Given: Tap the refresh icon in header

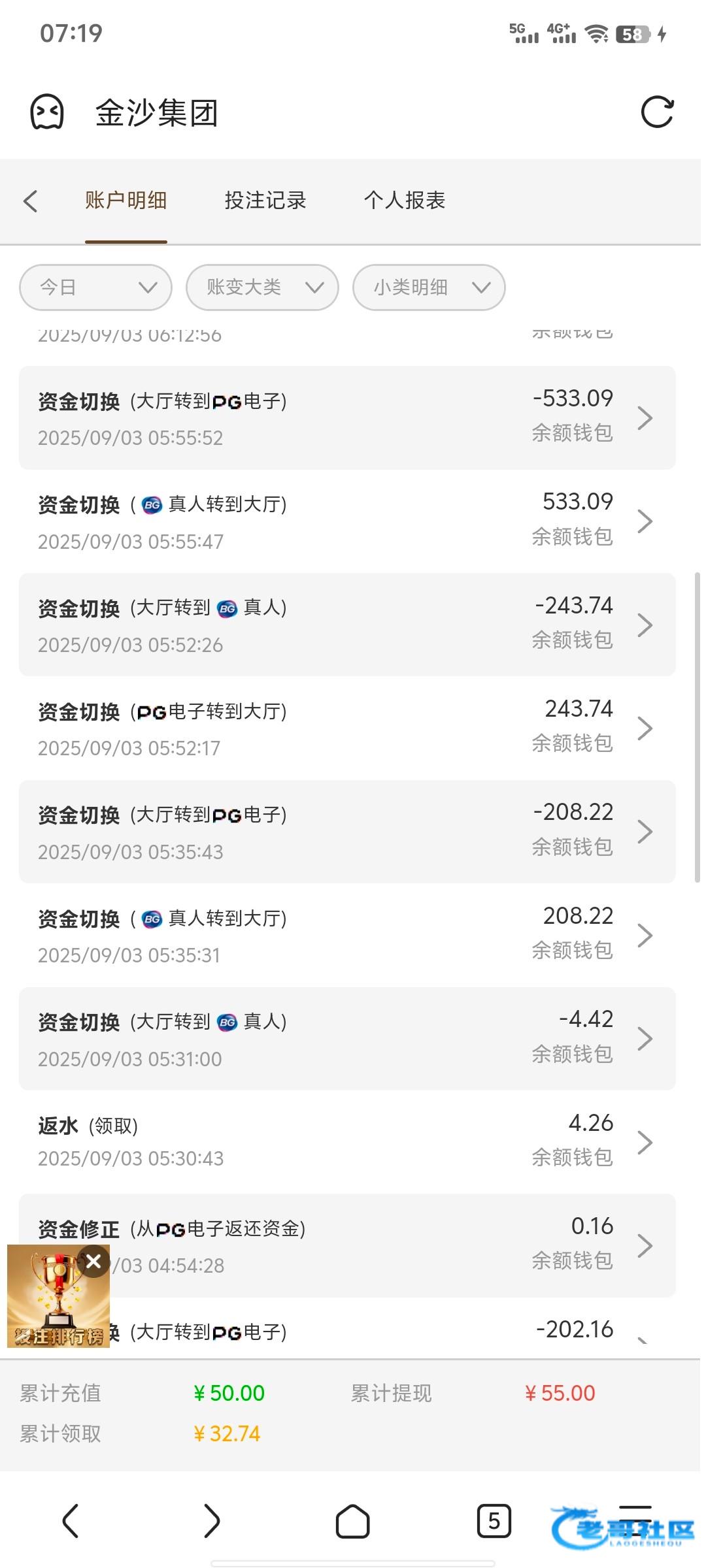Looking at the screenshot, I should pos(656,112).
